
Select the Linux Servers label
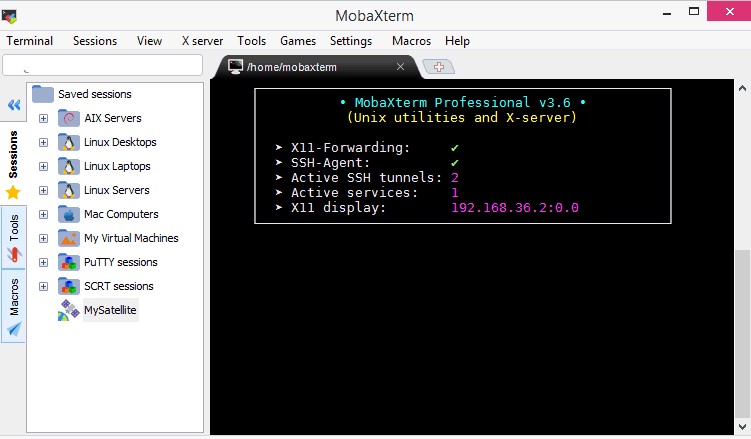point(117,190)
